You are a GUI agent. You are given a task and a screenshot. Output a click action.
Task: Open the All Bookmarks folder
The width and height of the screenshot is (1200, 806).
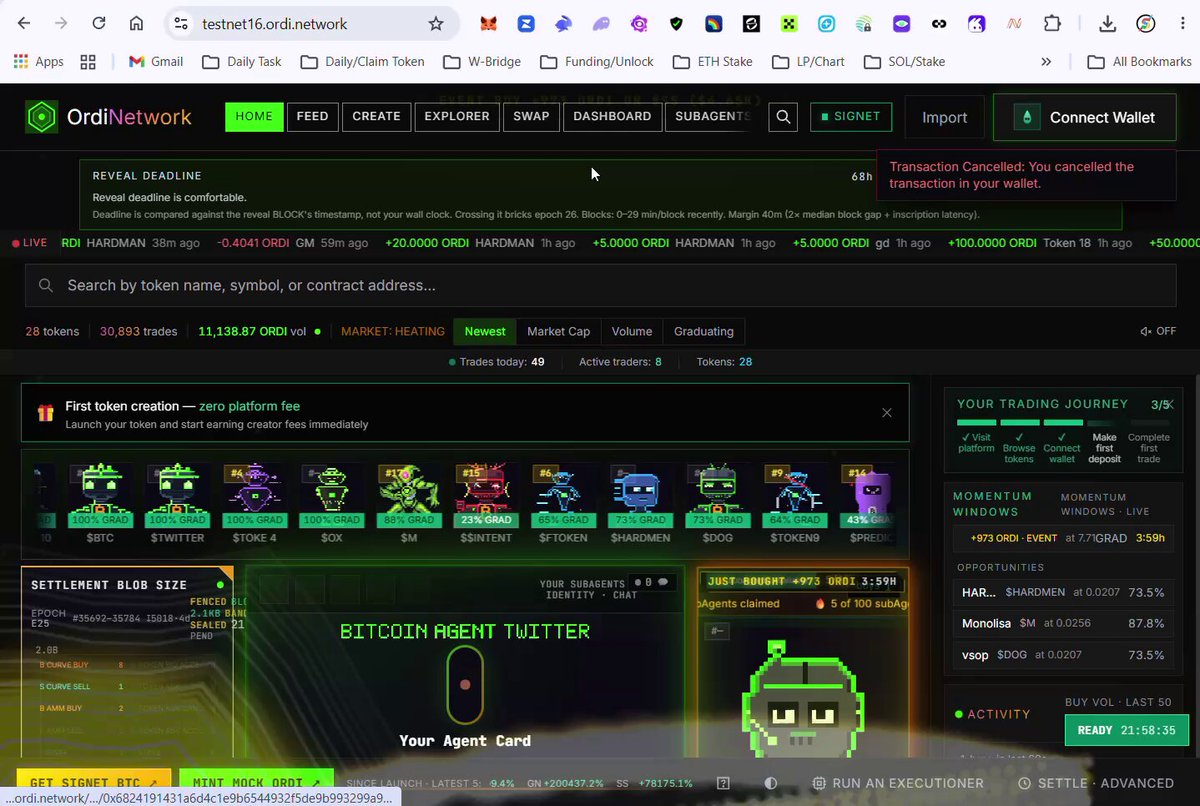click(1138, 62)
